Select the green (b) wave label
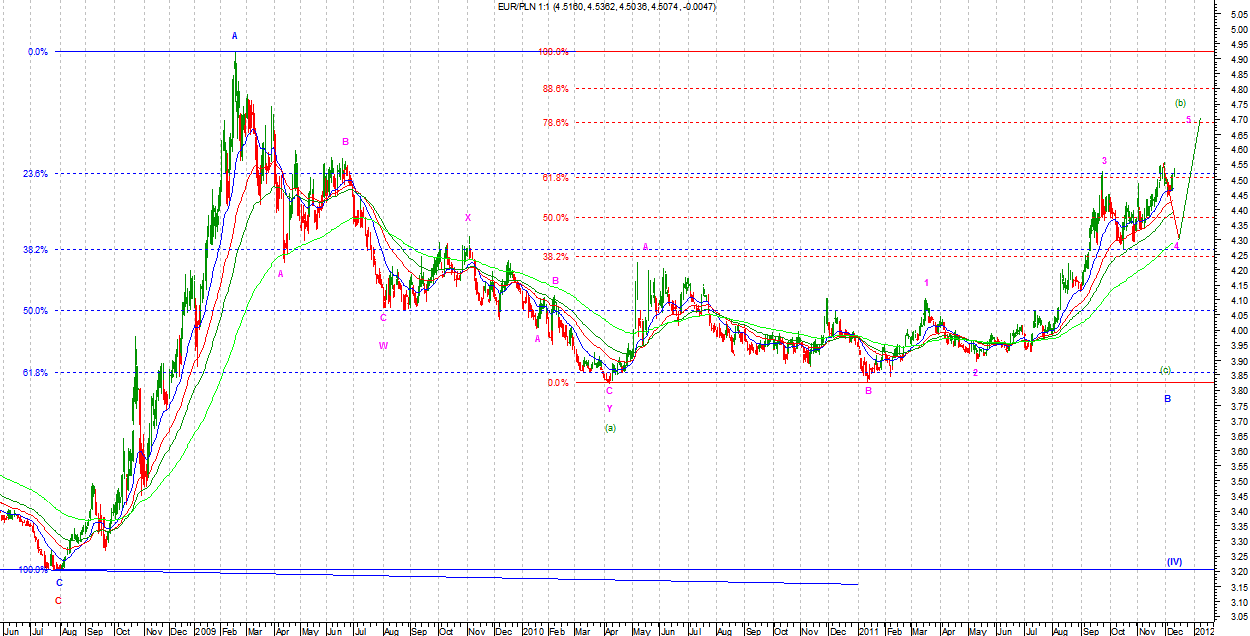The width and height of the screenshot is (1250, 636). pyautogui.click(x=1180, y=103)
